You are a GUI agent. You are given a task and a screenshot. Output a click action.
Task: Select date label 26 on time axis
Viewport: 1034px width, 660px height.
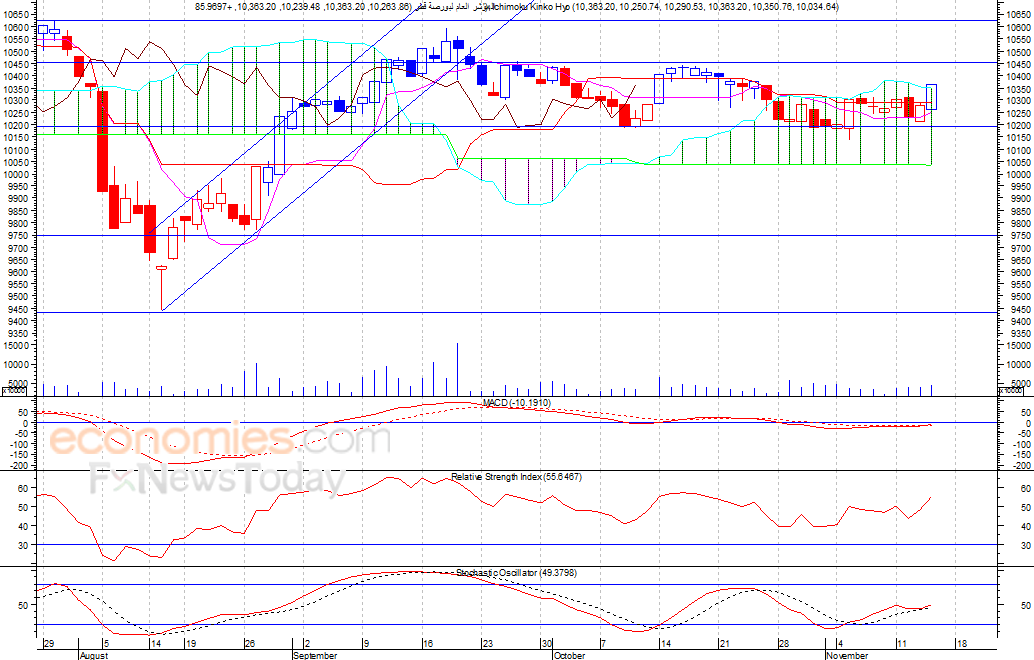[x=249, y=644]
